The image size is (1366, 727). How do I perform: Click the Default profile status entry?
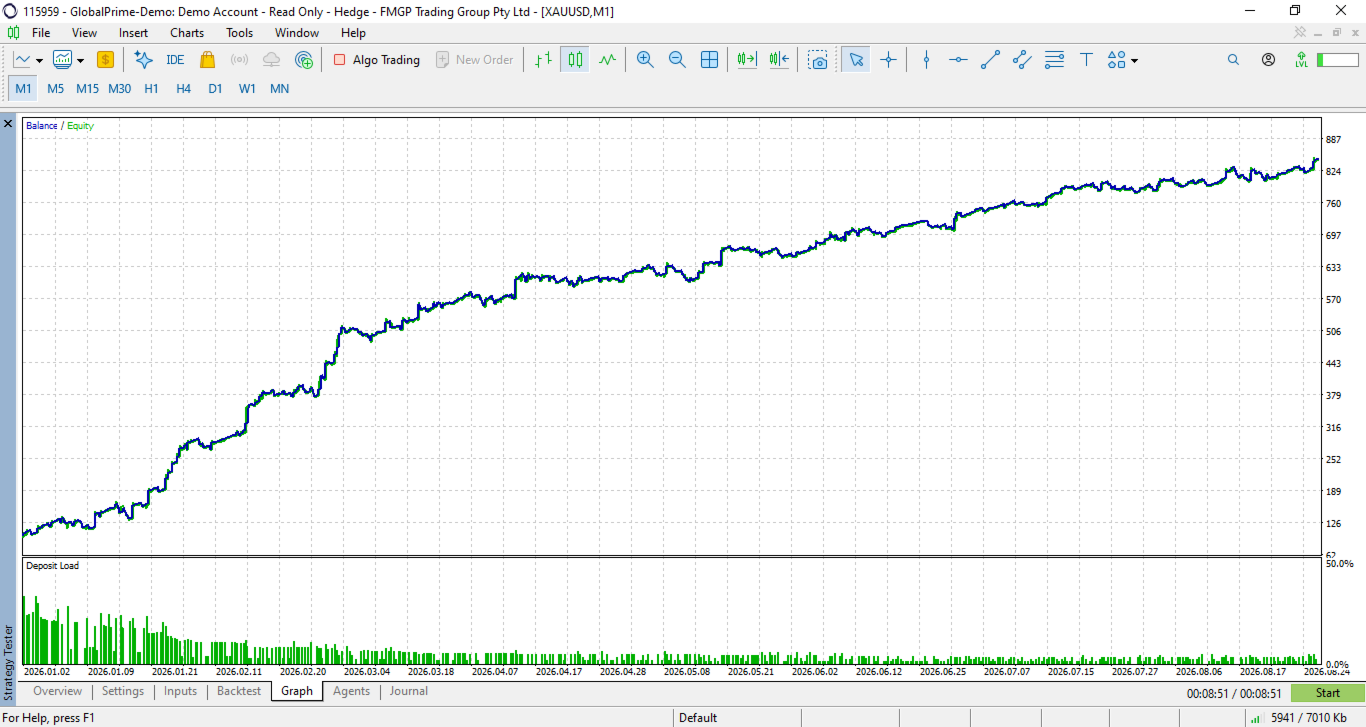(698, 717)
